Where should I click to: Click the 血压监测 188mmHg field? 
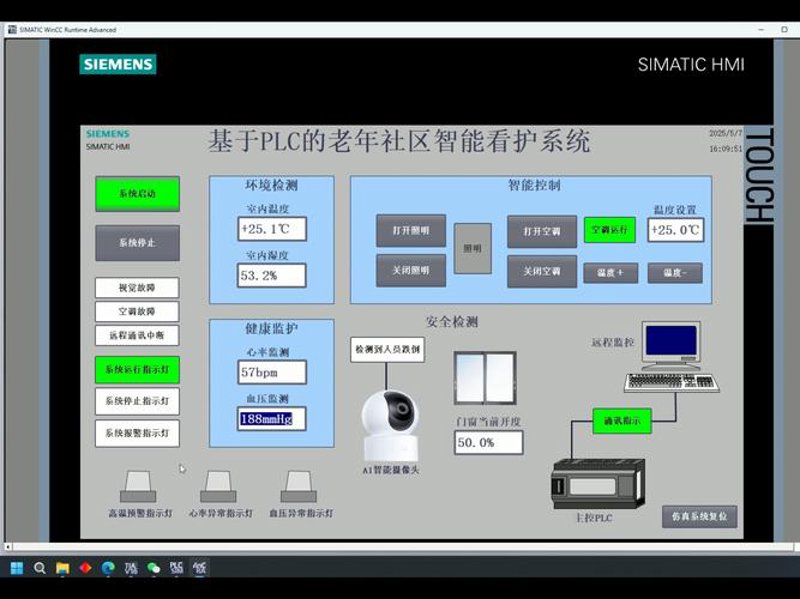click(272, 419)
